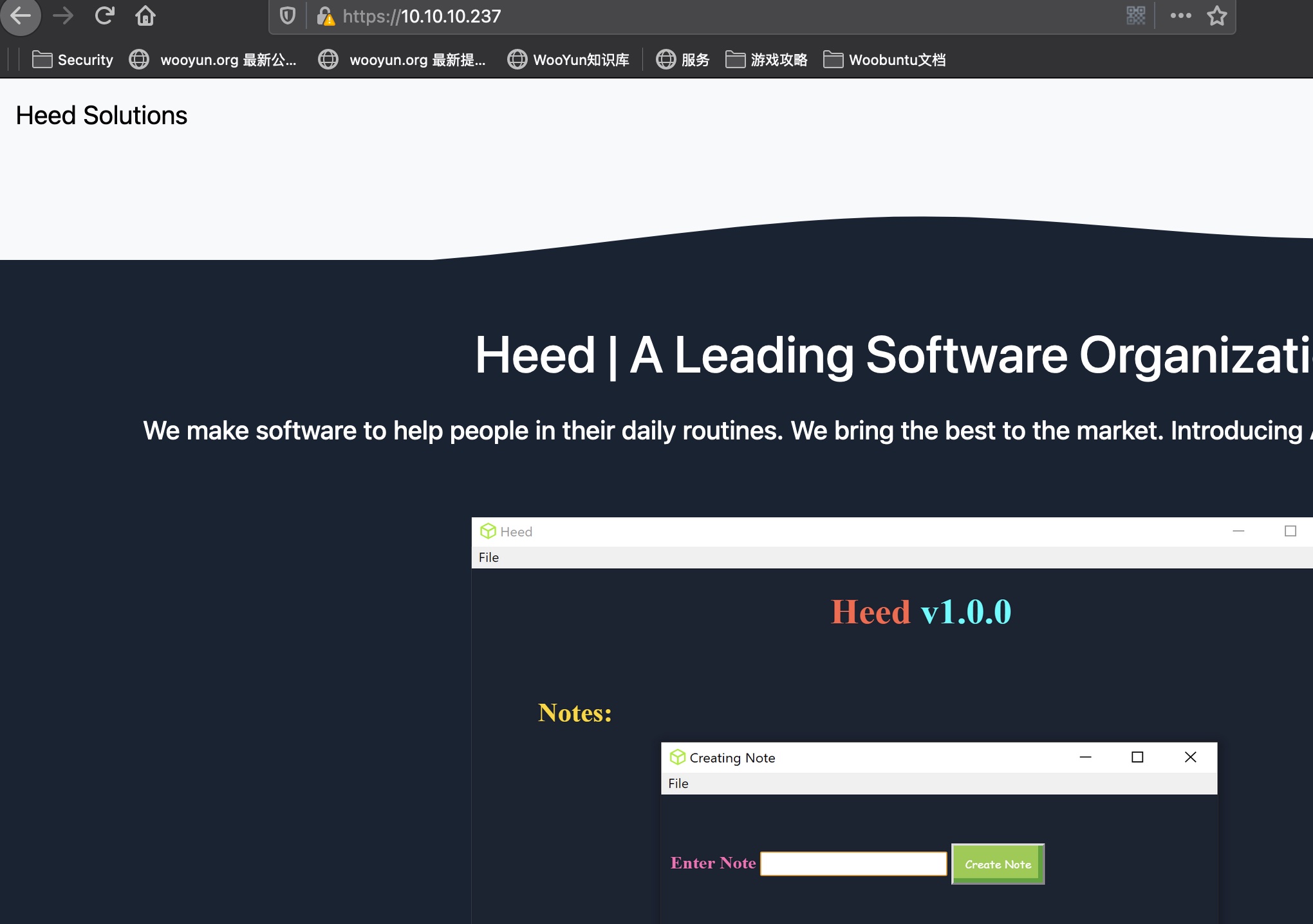Reload the current page
The image size is (1313, 924).
104,15
